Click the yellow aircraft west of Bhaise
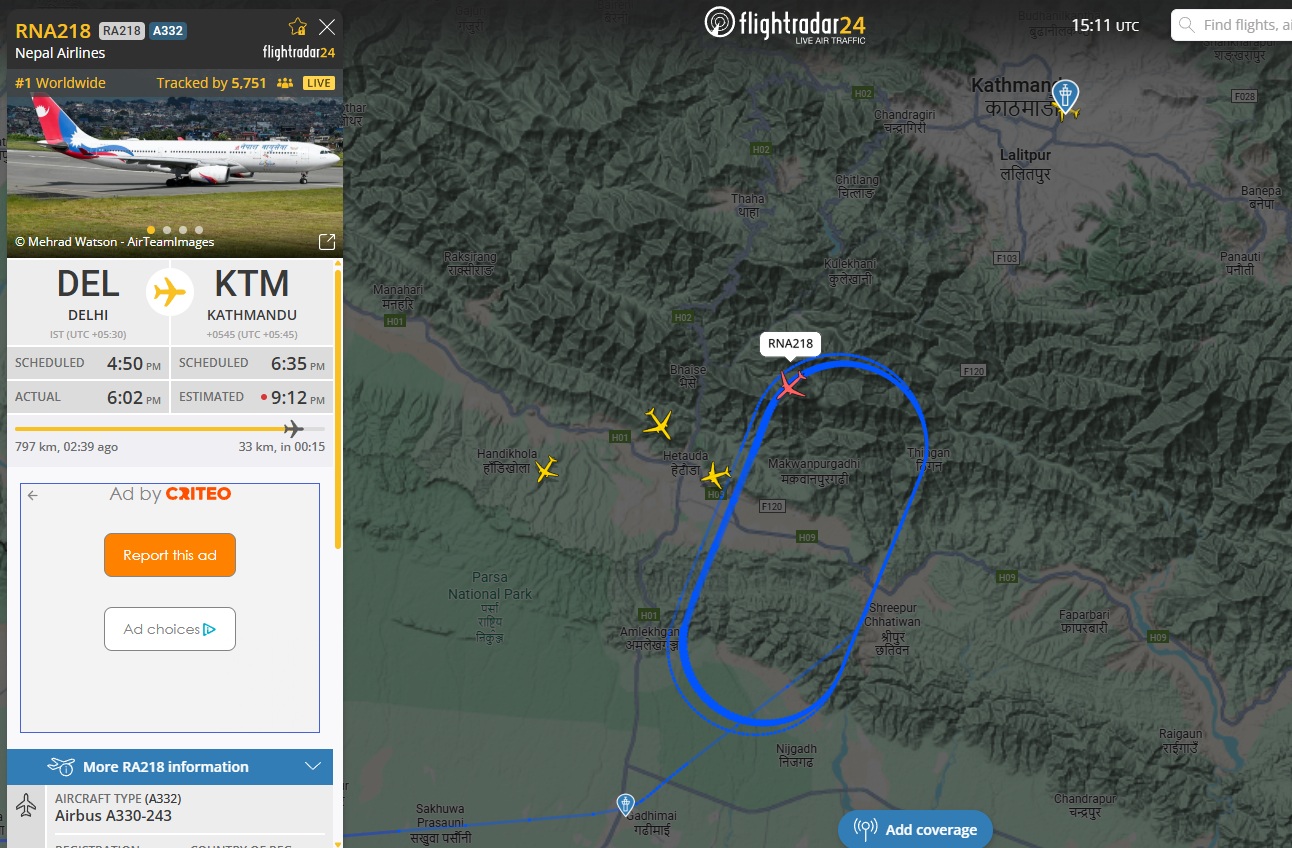 pyautogui.click(x=658, y=423)
